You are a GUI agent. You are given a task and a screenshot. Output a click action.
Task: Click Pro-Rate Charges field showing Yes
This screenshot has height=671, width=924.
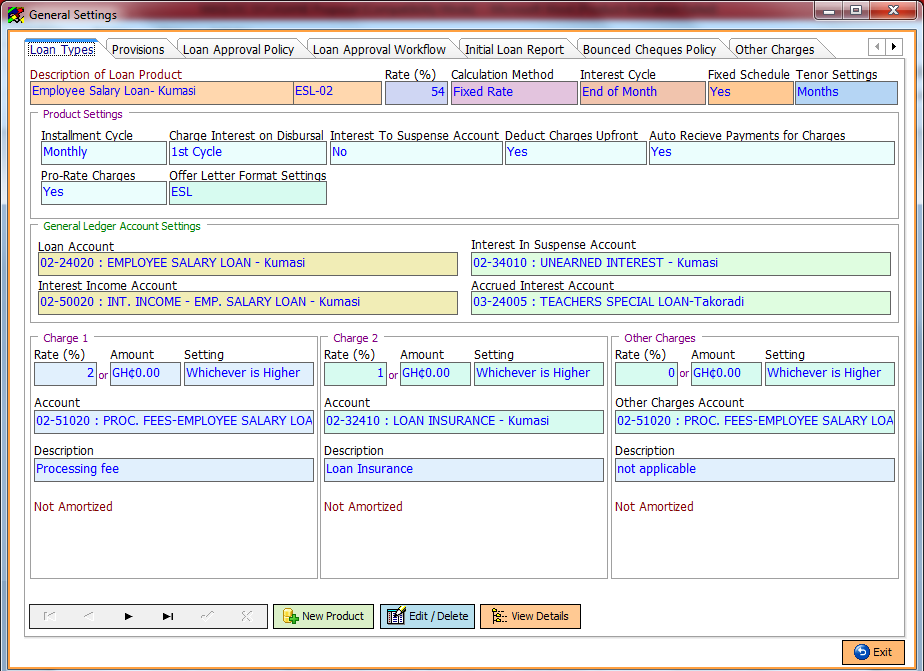coord(104,193)
